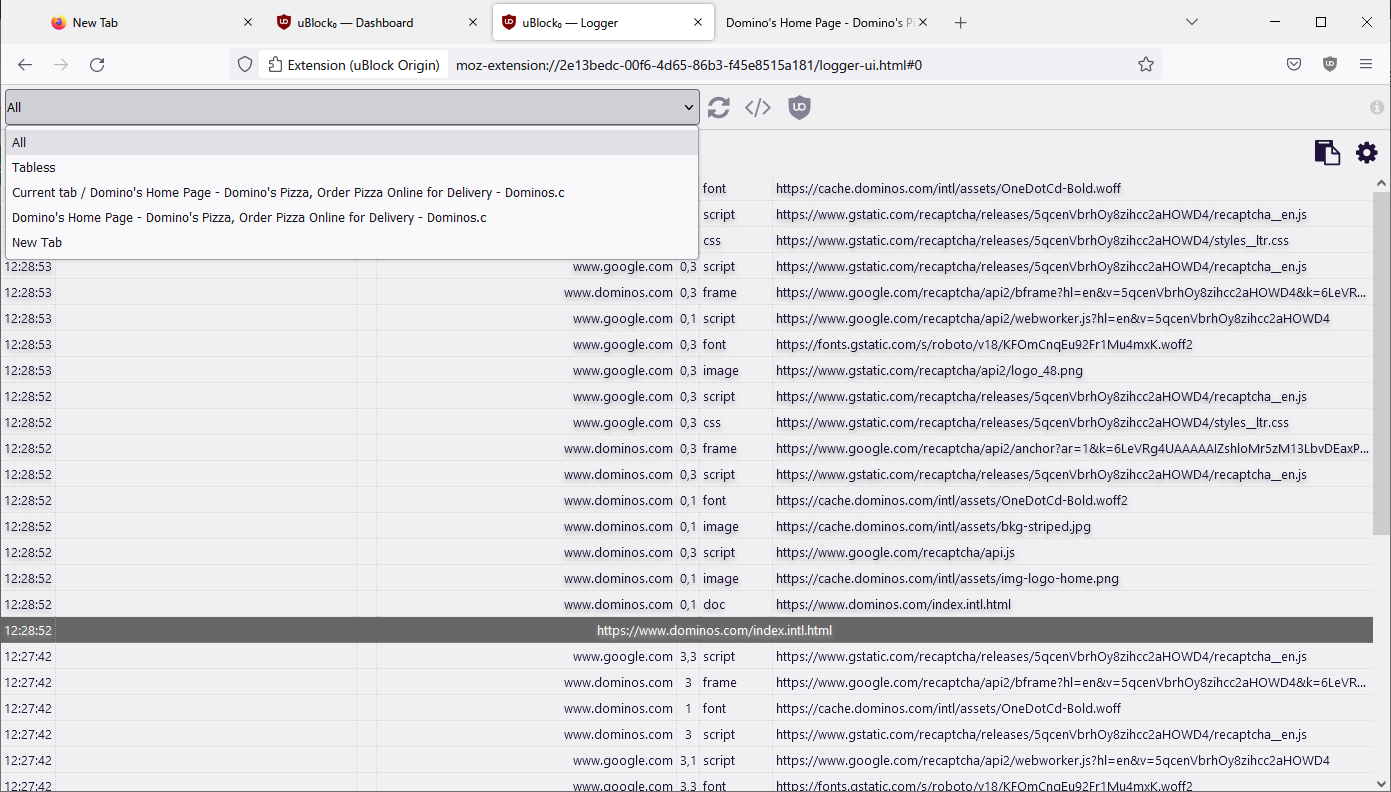Save page to Pocket

point(1293,63)
